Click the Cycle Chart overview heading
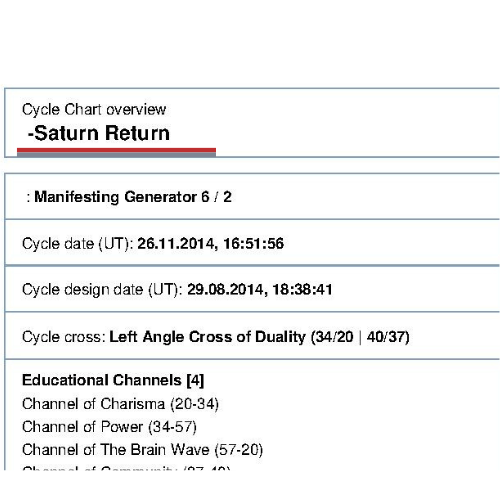This screenshot has width=500, height=500. pos(94,109)
